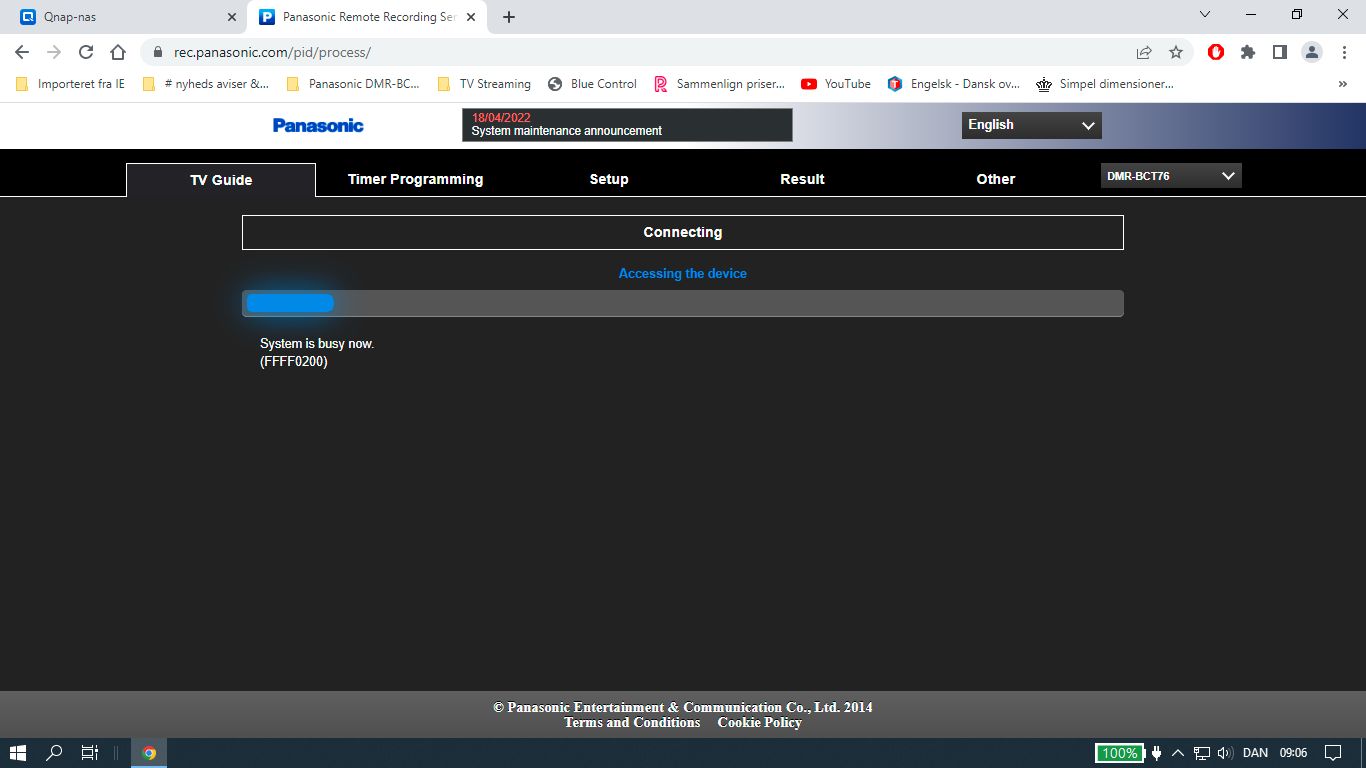Open the browser home page
The width and height of the screenshot is (1366, 768).
[x=118, y=52]
